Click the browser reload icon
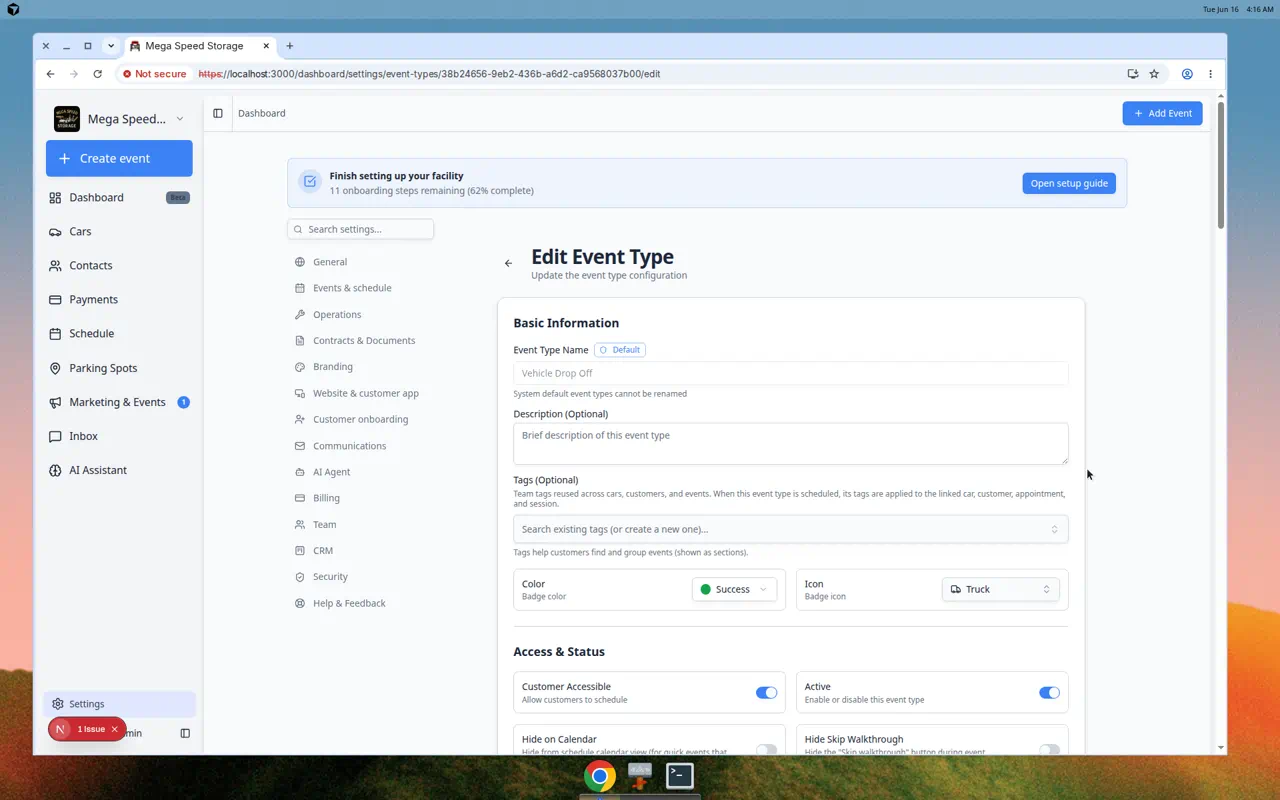Screen dimensions: 1280x800 pyautogui.click(x=97, y=74)
